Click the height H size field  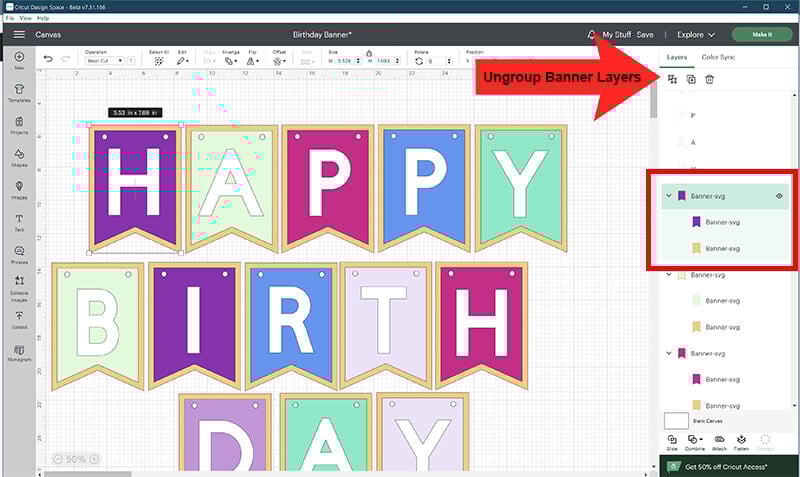point(384,61)
